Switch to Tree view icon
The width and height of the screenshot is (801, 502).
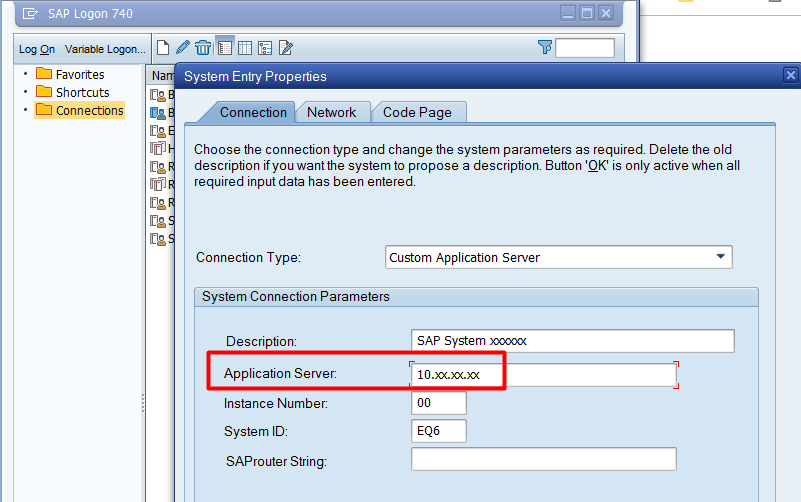coord(265,47)
